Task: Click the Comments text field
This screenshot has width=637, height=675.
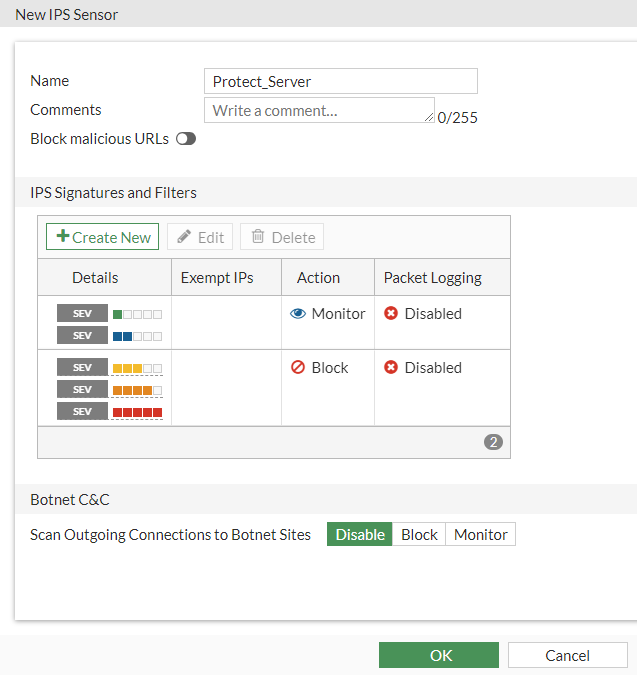Action: coord(319,110)
